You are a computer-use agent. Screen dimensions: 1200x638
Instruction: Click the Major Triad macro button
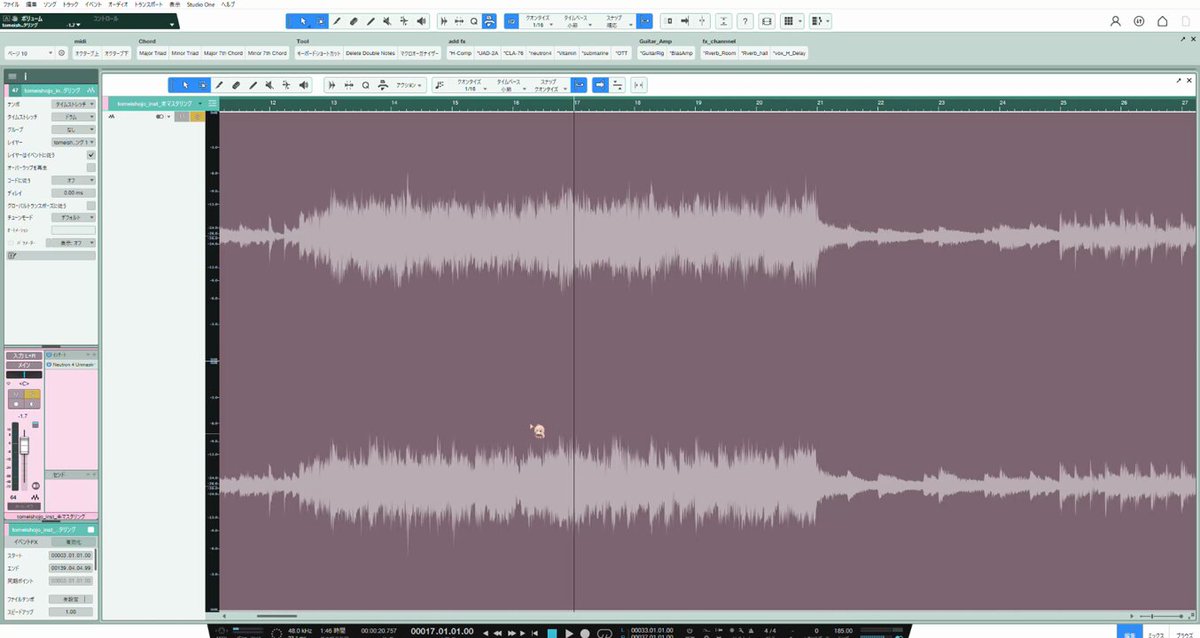tap(153, 52)
